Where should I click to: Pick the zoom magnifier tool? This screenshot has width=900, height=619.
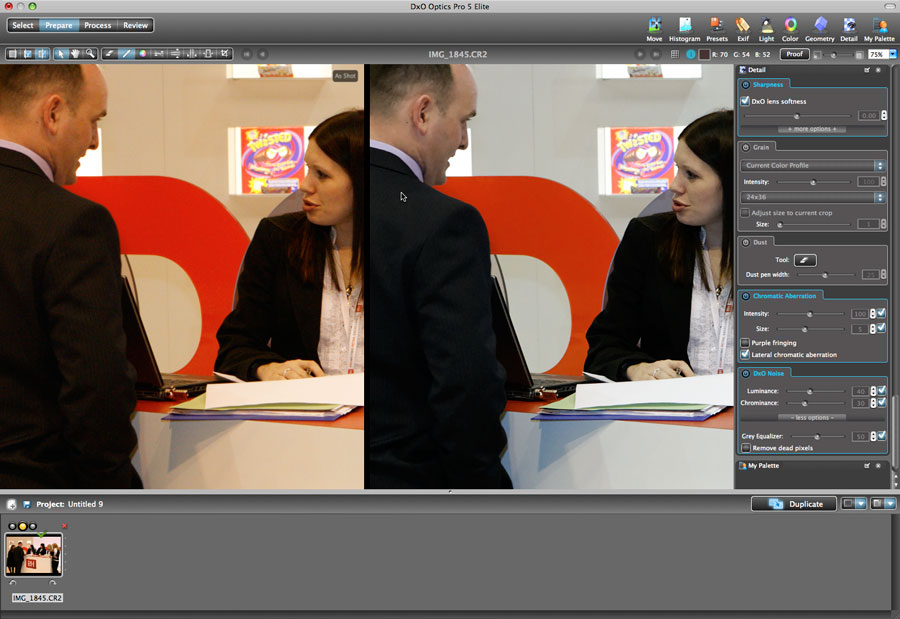pos(90,53)
